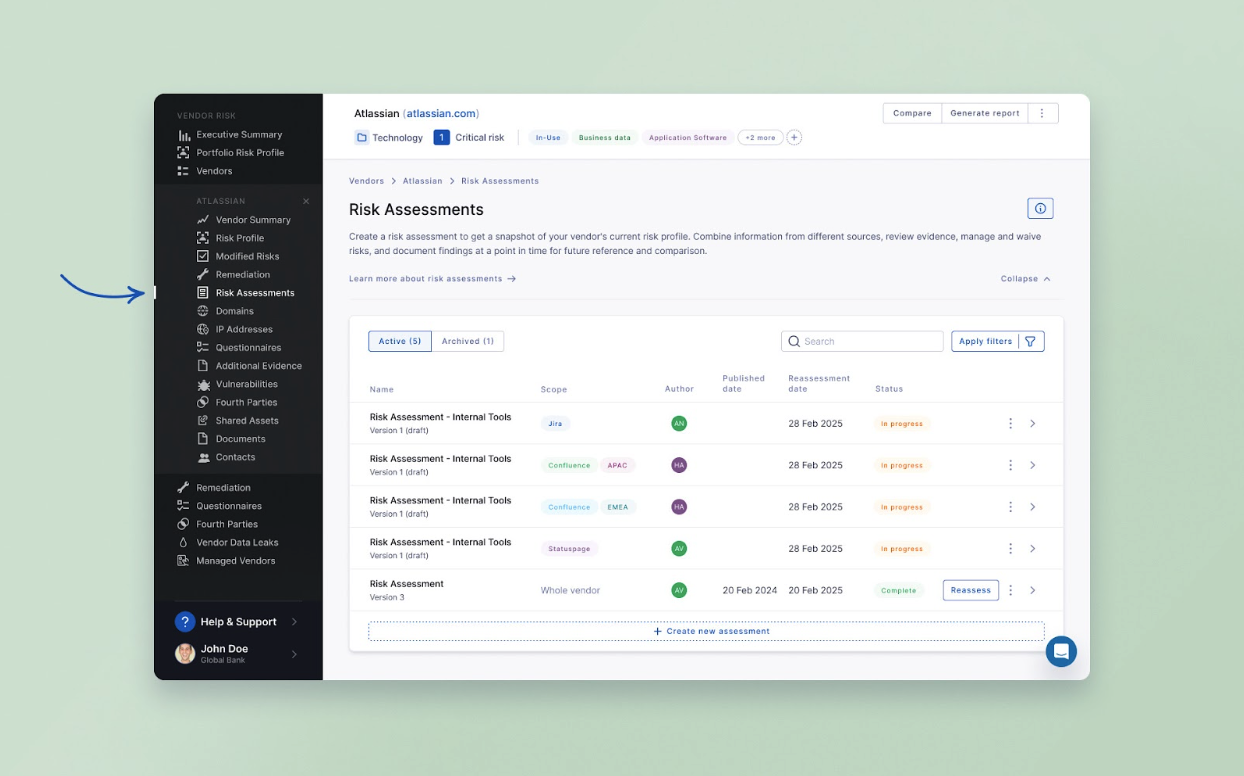Open Additional Evidence document icon

203,366
